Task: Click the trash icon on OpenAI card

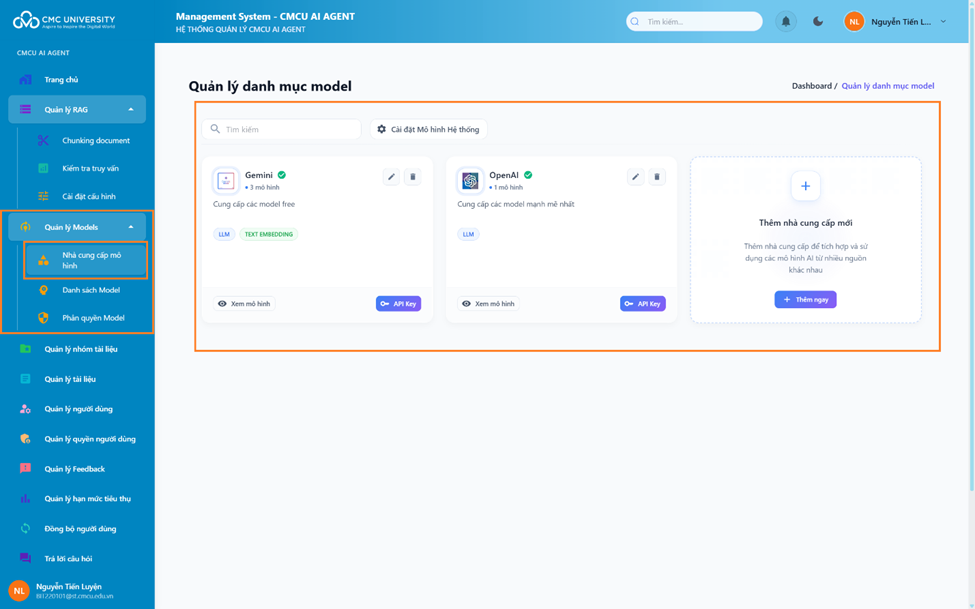Action: tap(657, 177)
